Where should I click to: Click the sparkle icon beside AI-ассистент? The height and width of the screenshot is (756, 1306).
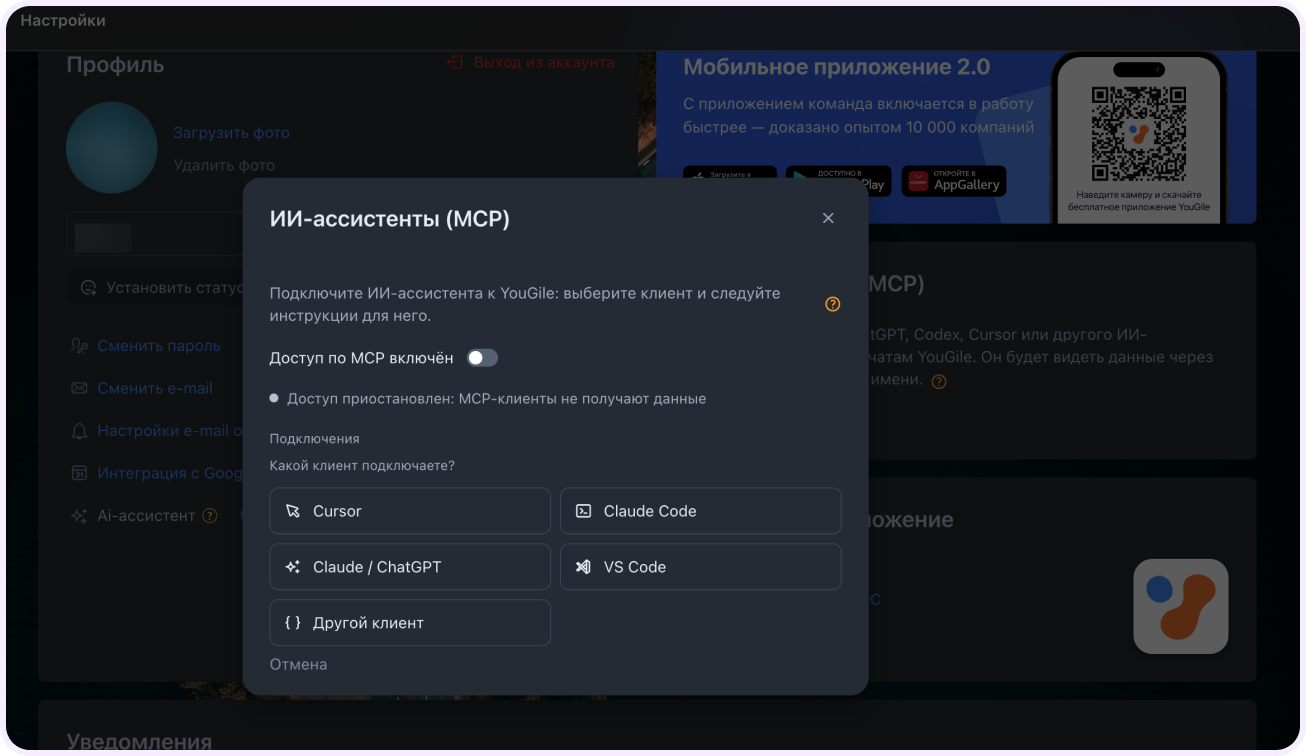(x=79, y=516)
